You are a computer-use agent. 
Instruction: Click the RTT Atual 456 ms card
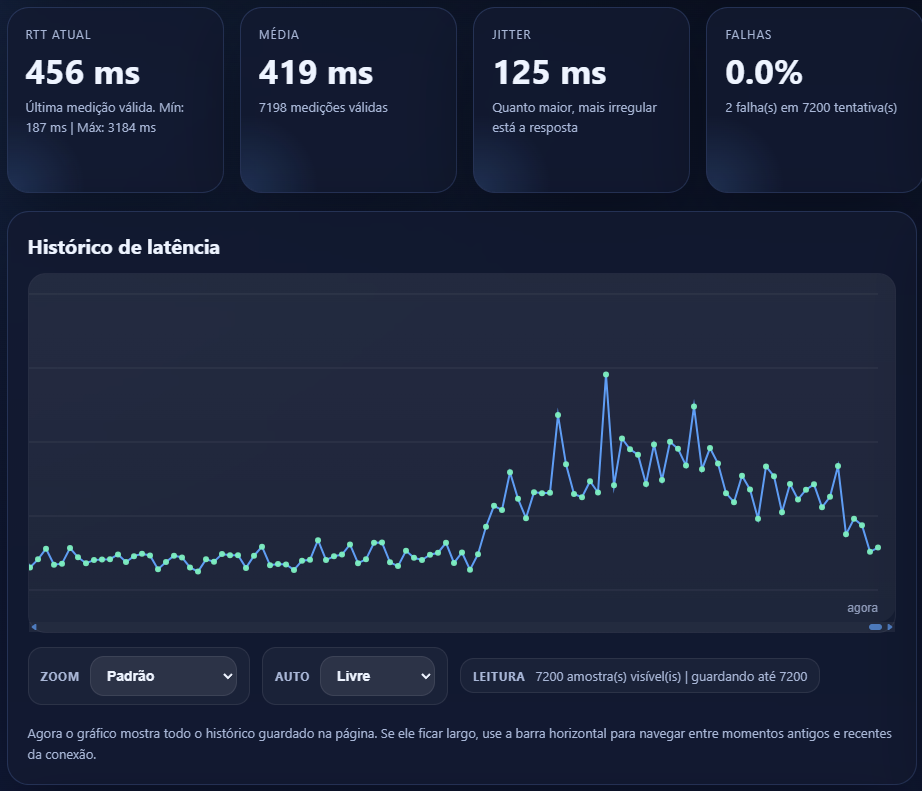click(x=115, y=100)
